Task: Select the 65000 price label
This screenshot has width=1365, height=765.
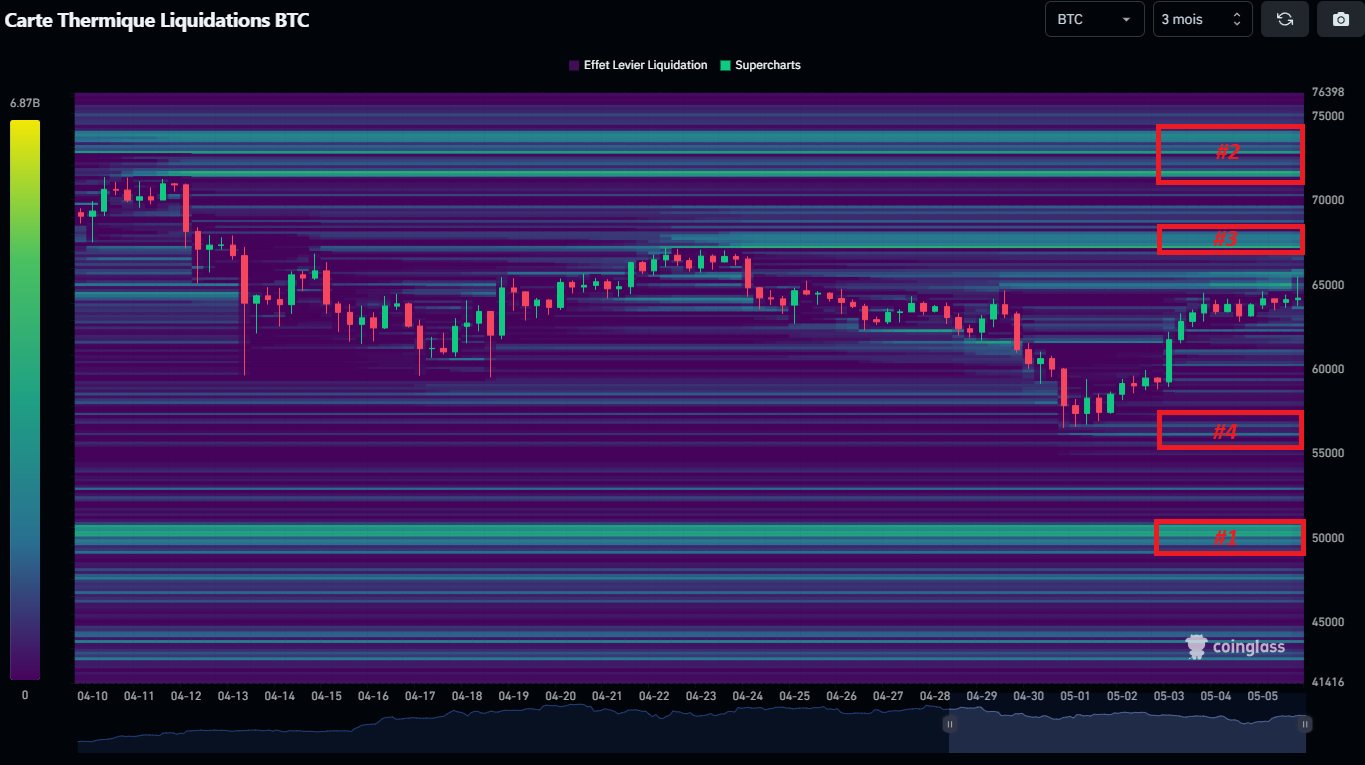Action: click(x=1328, y=284)
